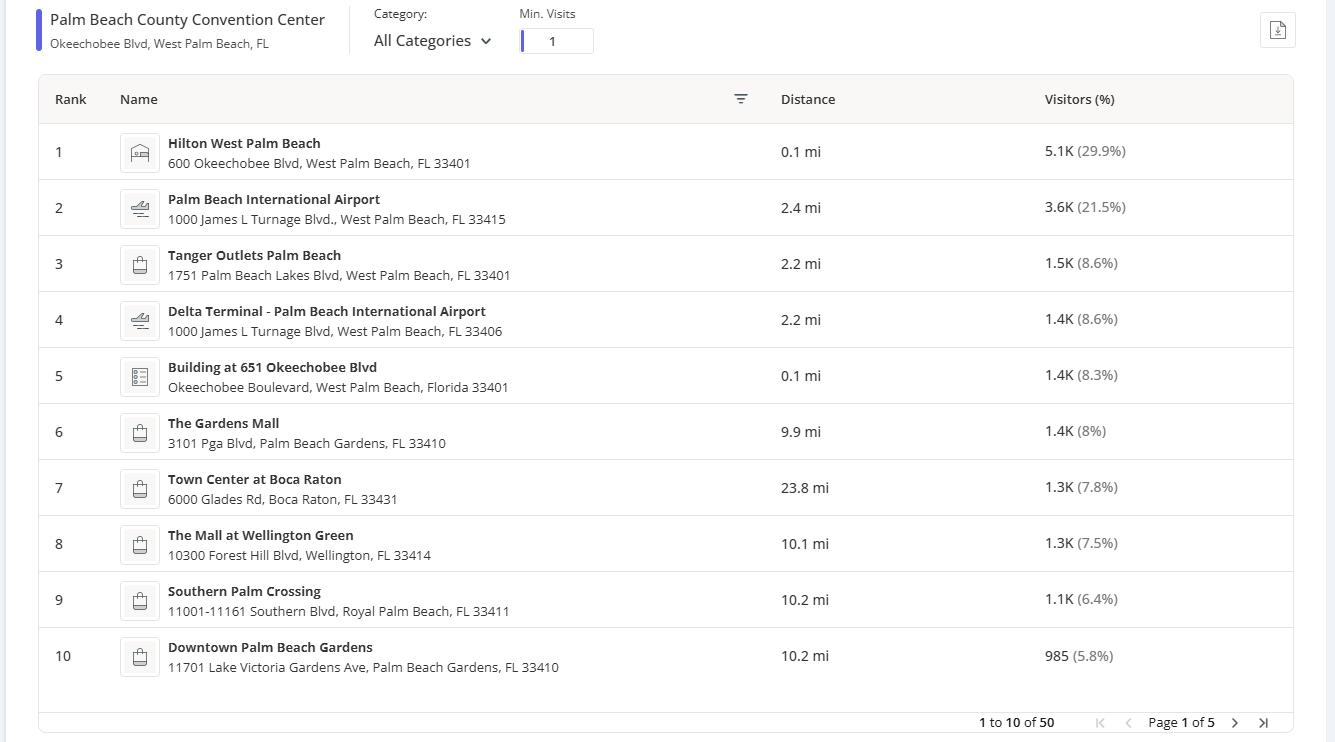Go to the next page arrow
Viewport: 1335px width, 742px height.
[1234, 723]
